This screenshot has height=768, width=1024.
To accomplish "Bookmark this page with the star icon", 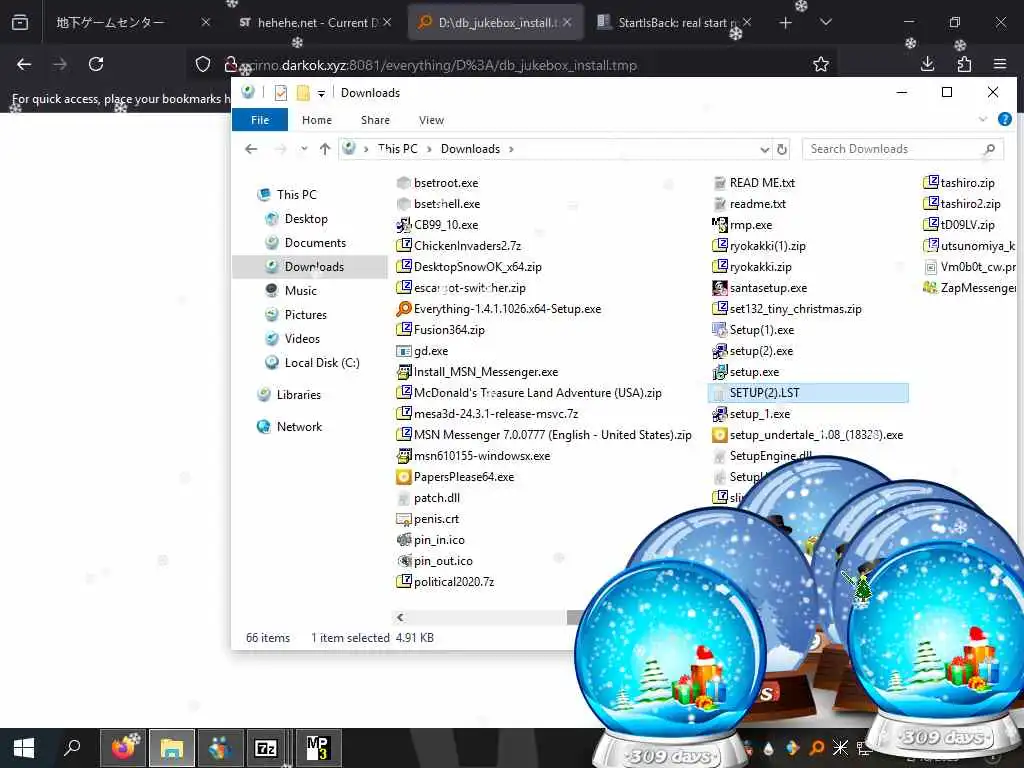I will [x=821, y=64].
